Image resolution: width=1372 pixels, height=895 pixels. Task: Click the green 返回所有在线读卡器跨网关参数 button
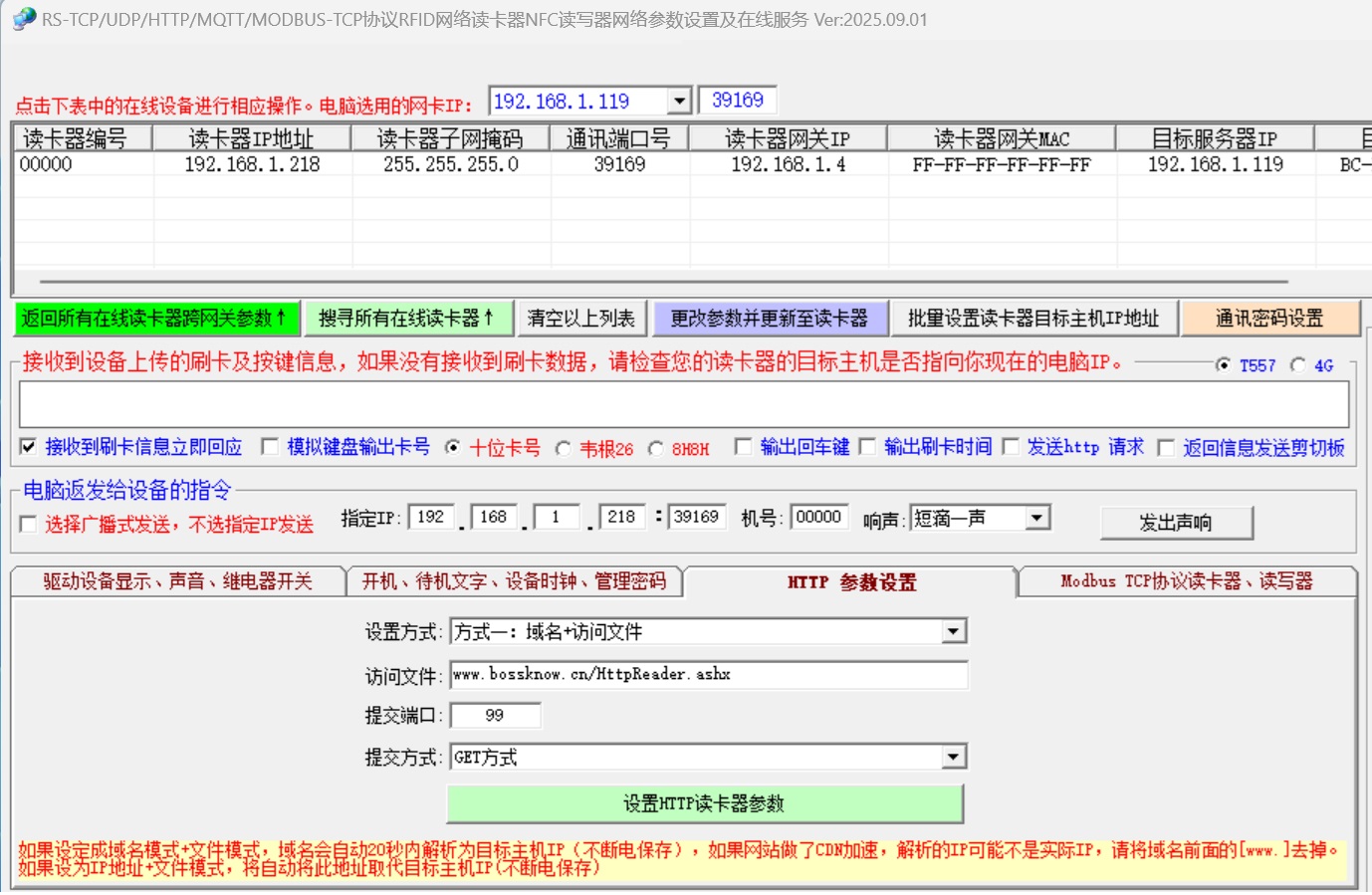(x=155, y=319)
